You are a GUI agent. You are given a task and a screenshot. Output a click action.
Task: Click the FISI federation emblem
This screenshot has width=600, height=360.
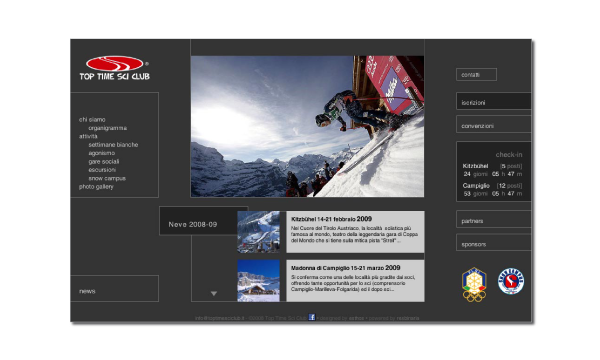(474, 285)
